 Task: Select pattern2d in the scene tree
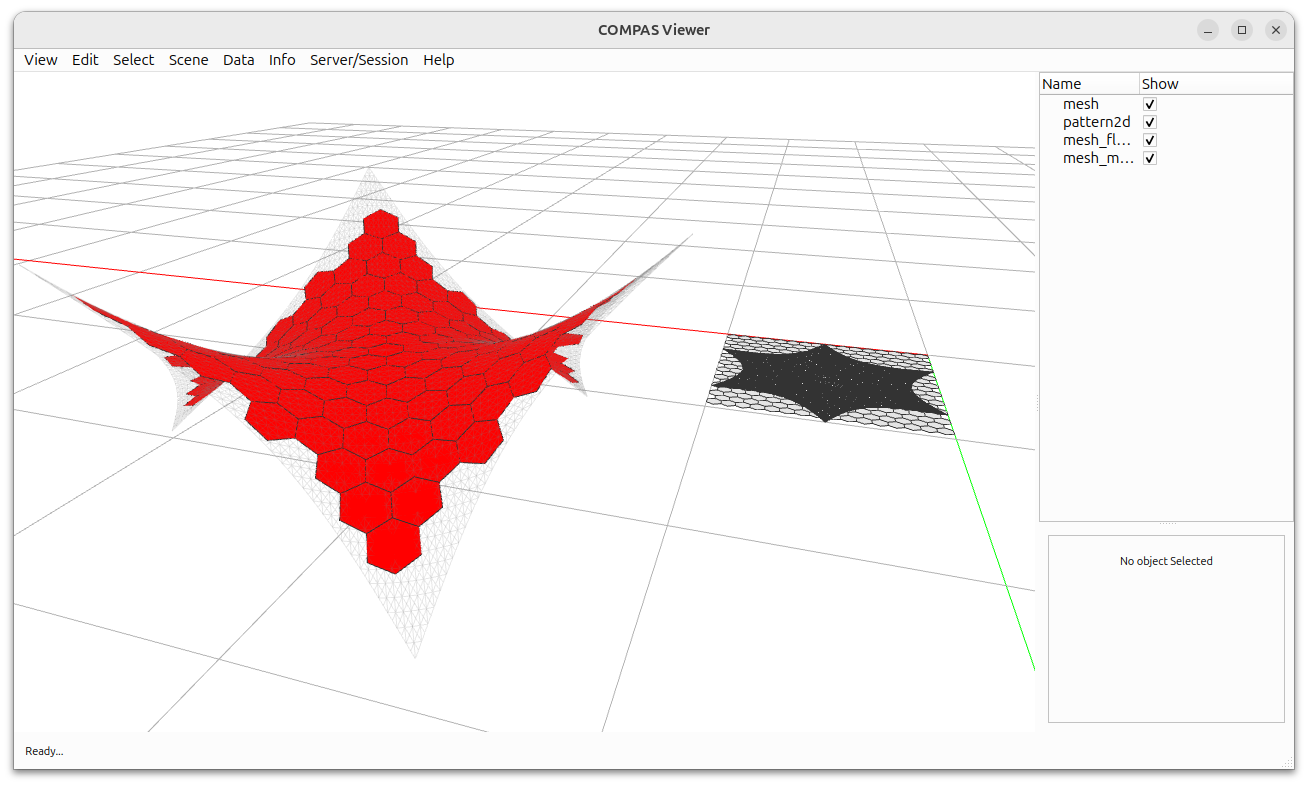point(1097,121)
